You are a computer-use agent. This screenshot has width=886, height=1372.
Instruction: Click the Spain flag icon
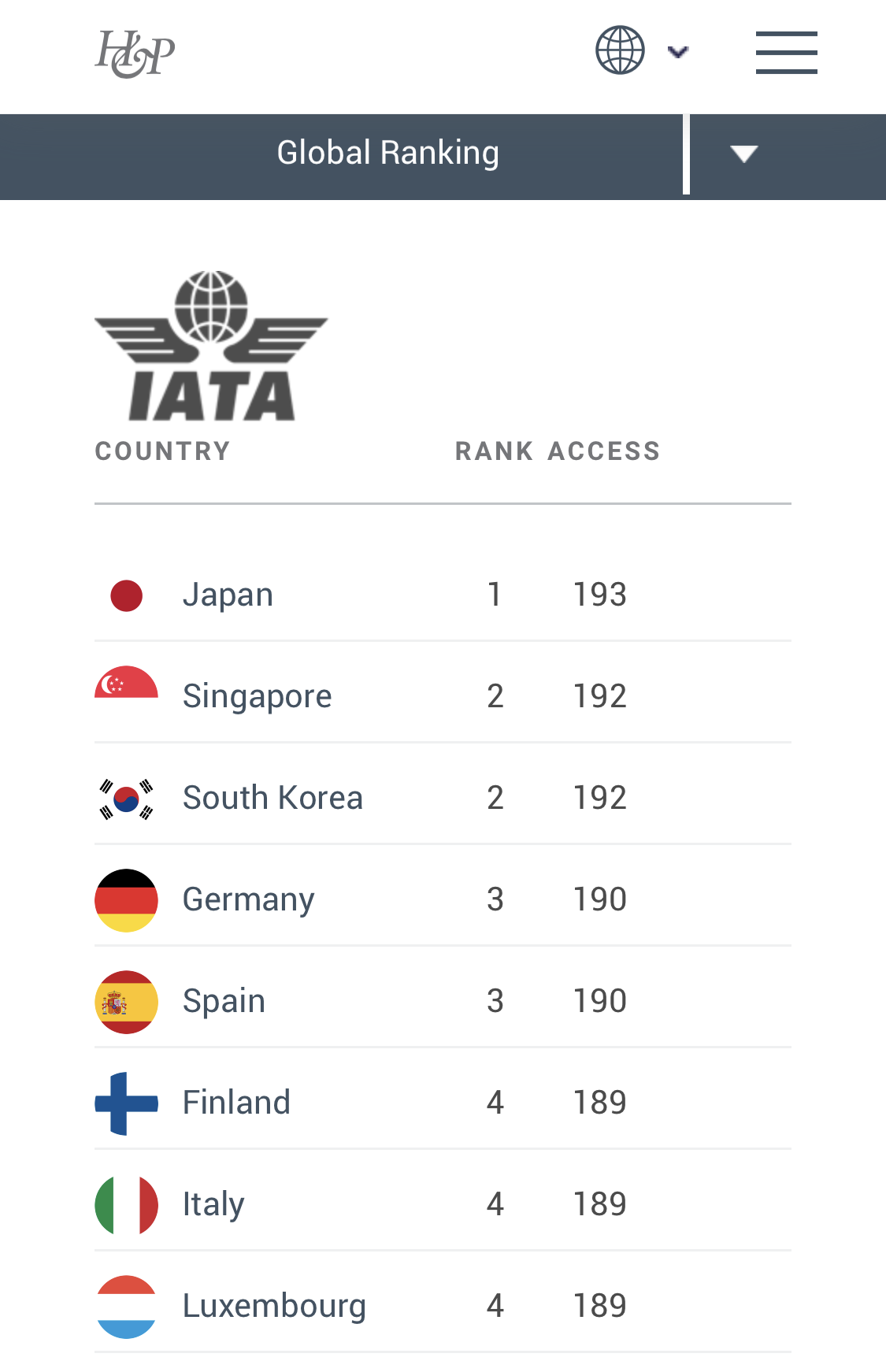click(x=126, y=1002)
